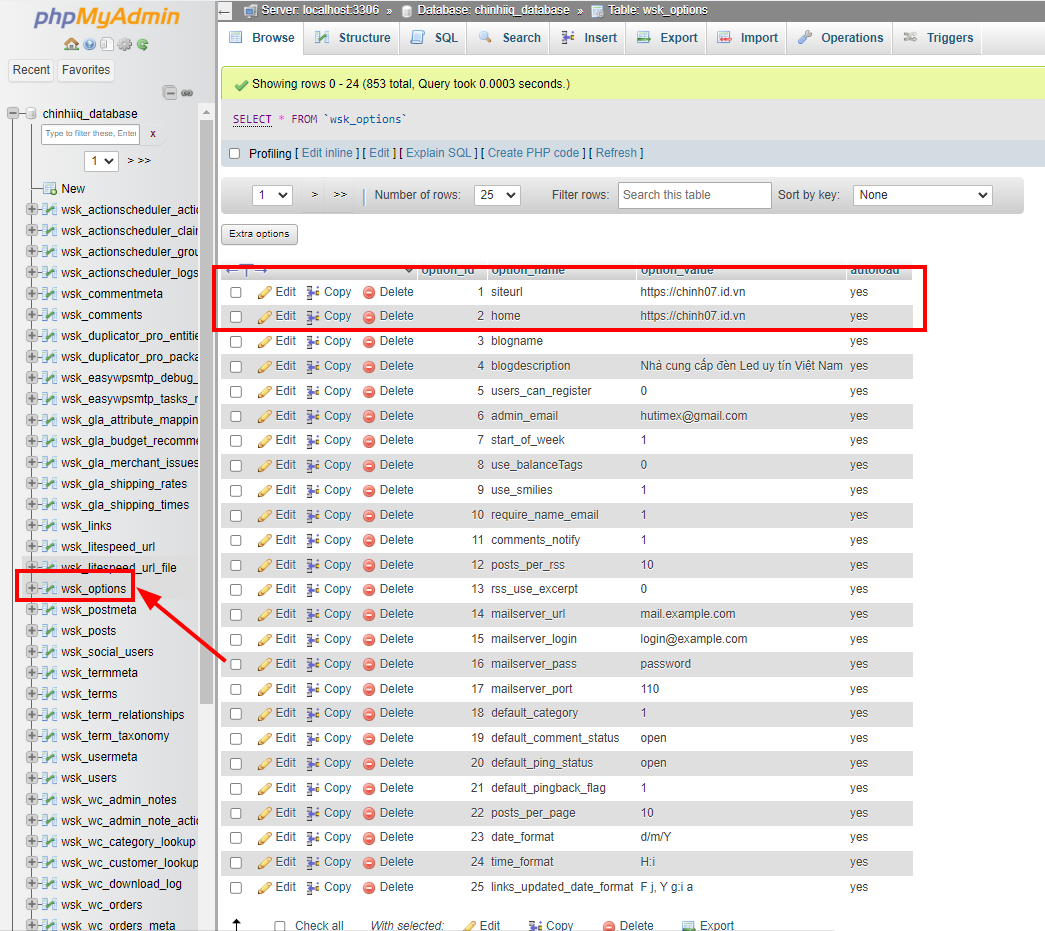Expand the wsk_links tree node
This screenshot has width=1045, height=931.
pyautogui.click(x=31, y=525)
